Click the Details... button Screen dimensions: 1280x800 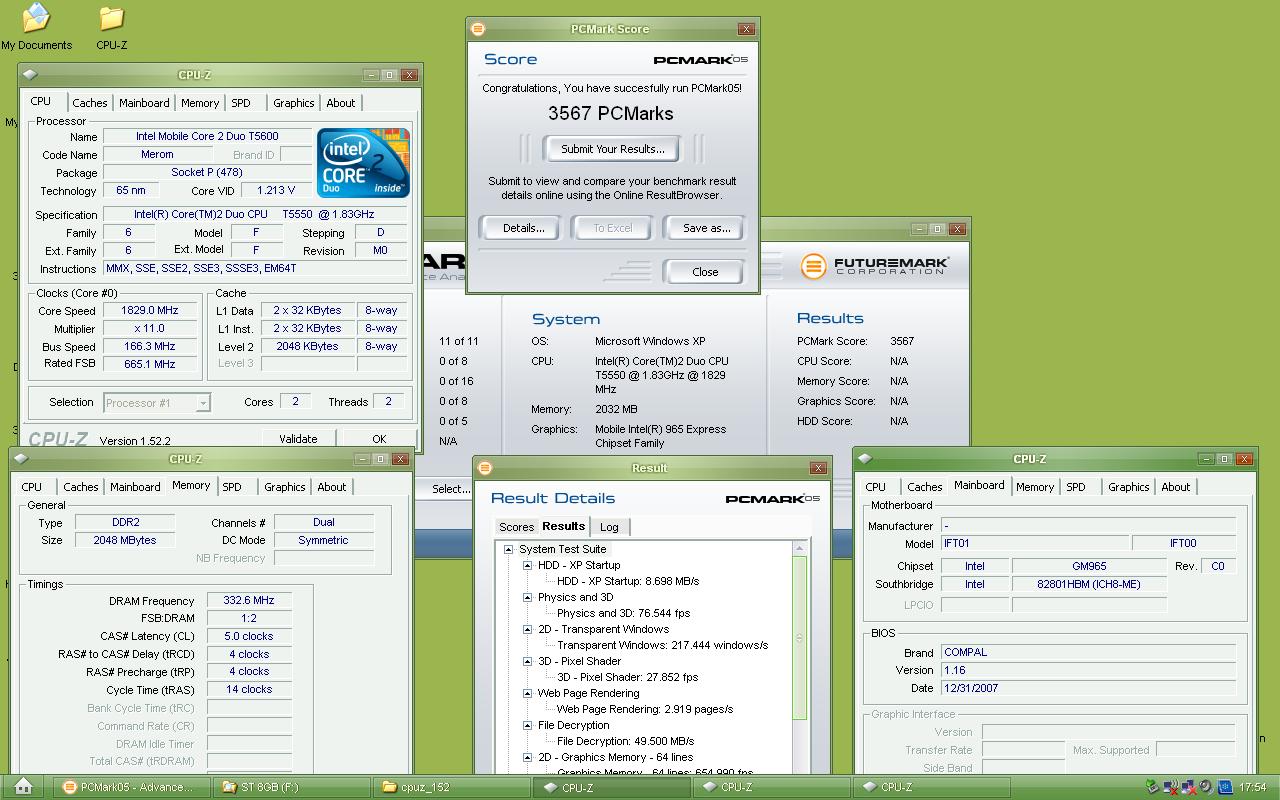tap(523, 228)
